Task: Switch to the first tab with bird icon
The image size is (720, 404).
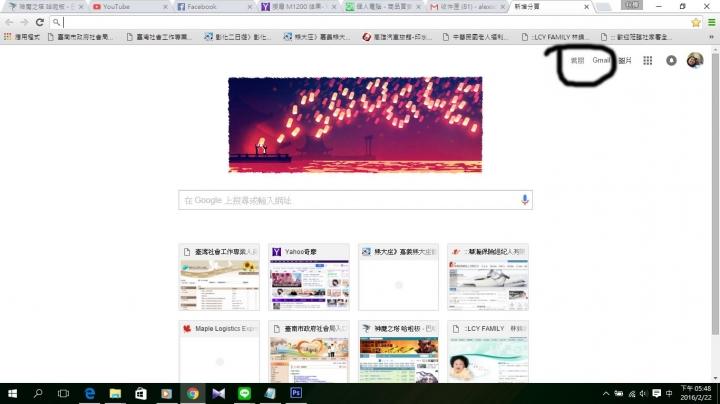Action: pos(45,6)
